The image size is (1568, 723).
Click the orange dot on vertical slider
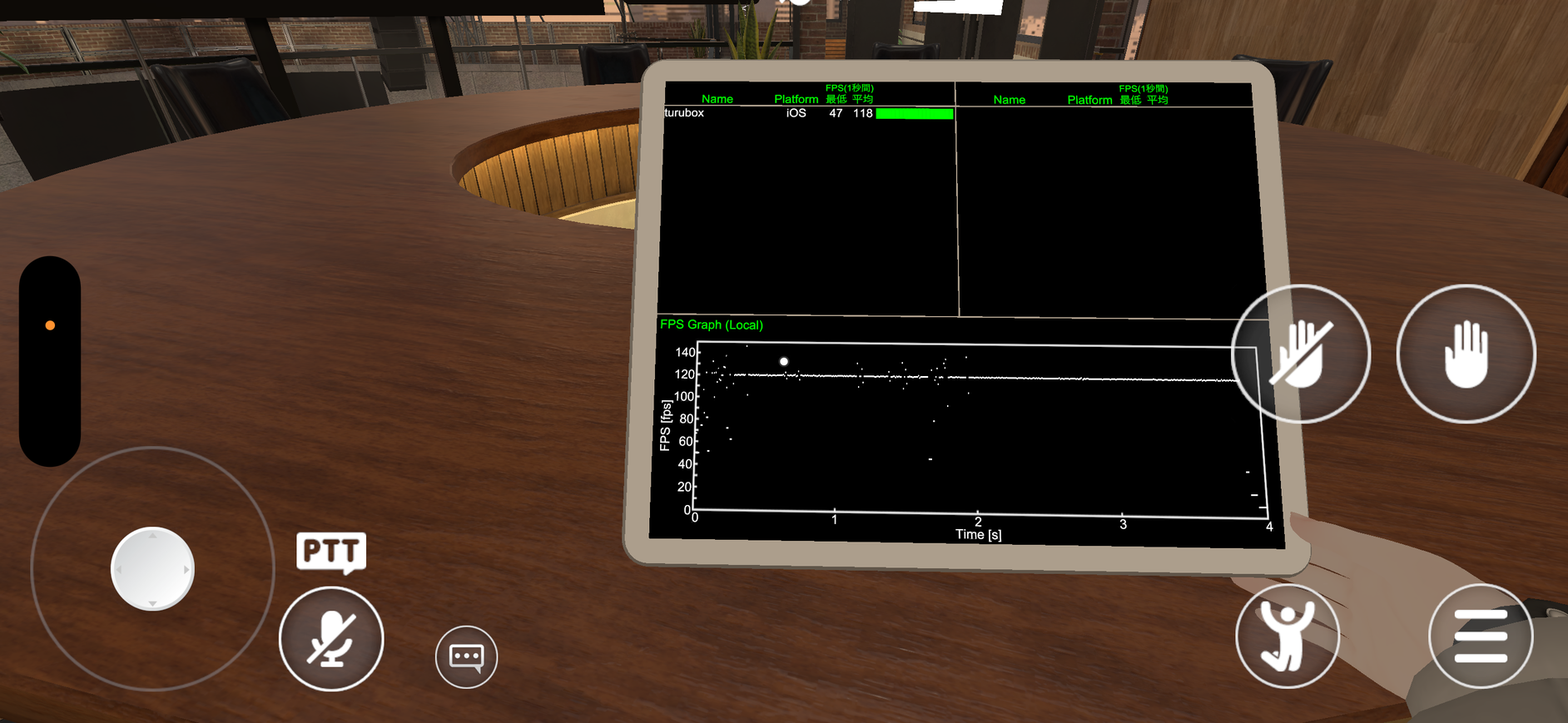[50, 325]
